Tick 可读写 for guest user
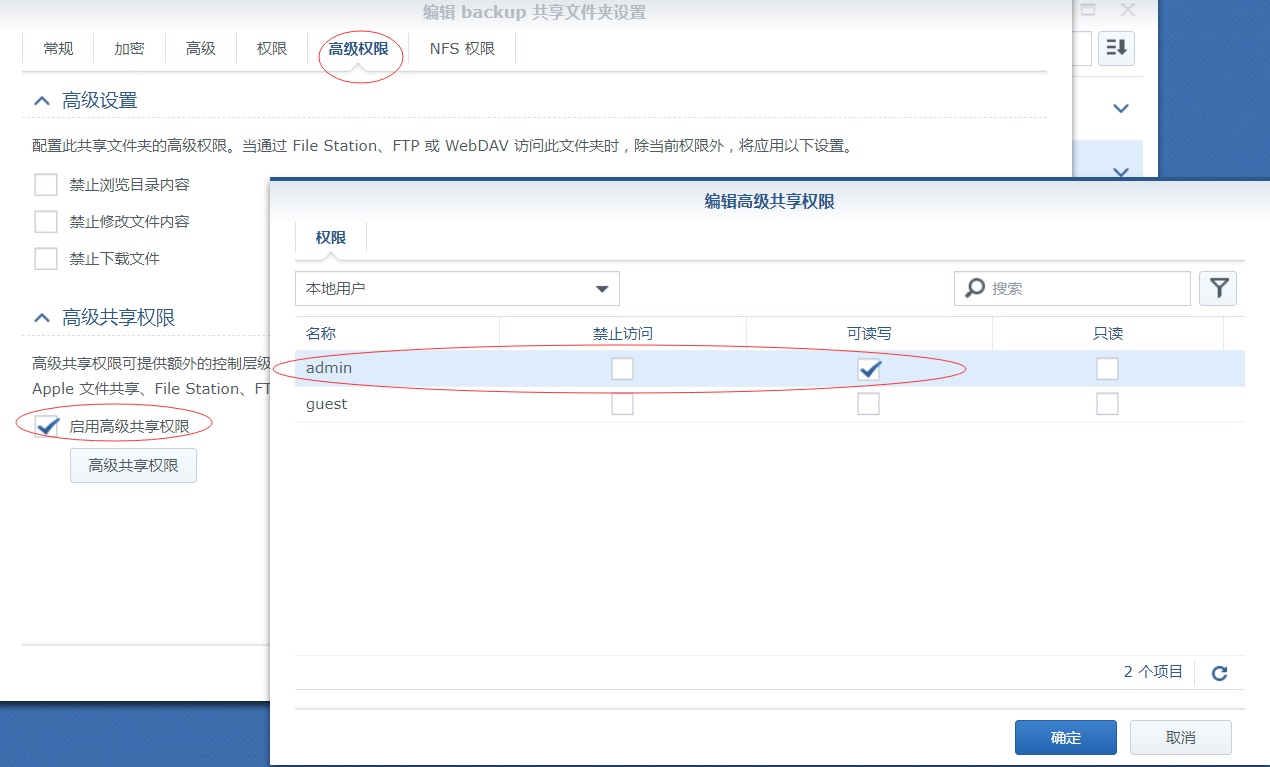1270x767 pixels. pyautogui.click(x=869, y=404)
